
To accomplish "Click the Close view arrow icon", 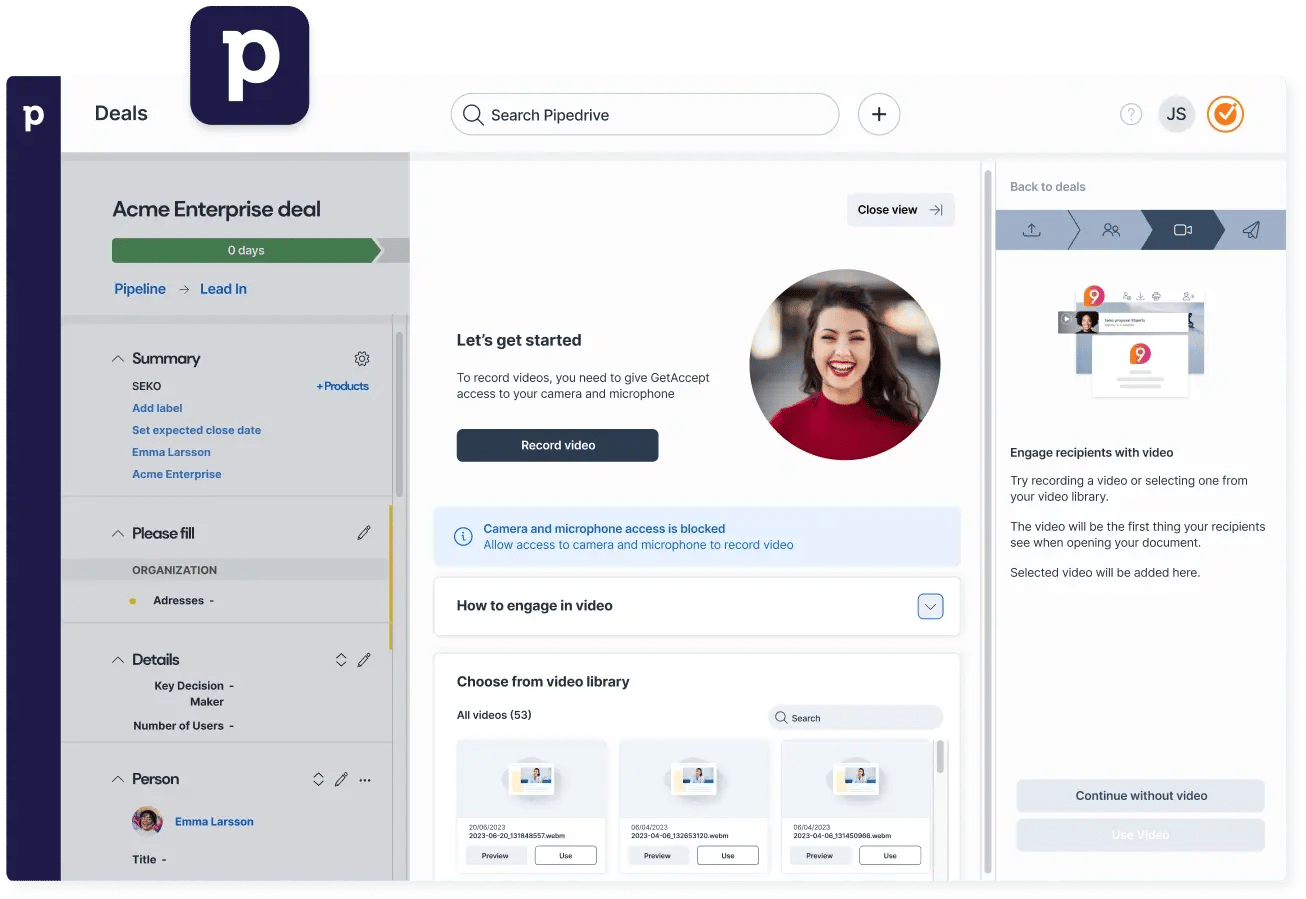I will 936,210.
